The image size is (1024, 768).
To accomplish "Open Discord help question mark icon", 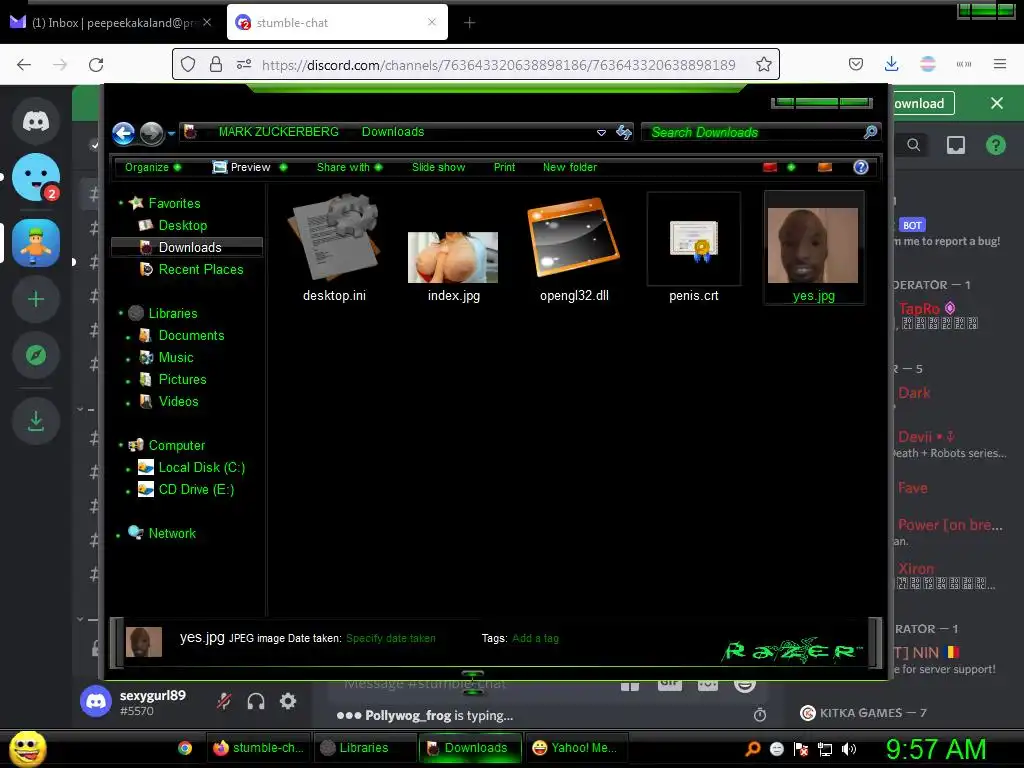I will (995, 145).
